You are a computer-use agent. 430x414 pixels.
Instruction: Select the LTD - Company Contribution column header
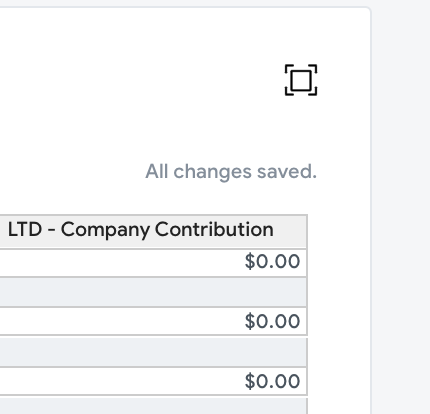(x=153, y=231)
